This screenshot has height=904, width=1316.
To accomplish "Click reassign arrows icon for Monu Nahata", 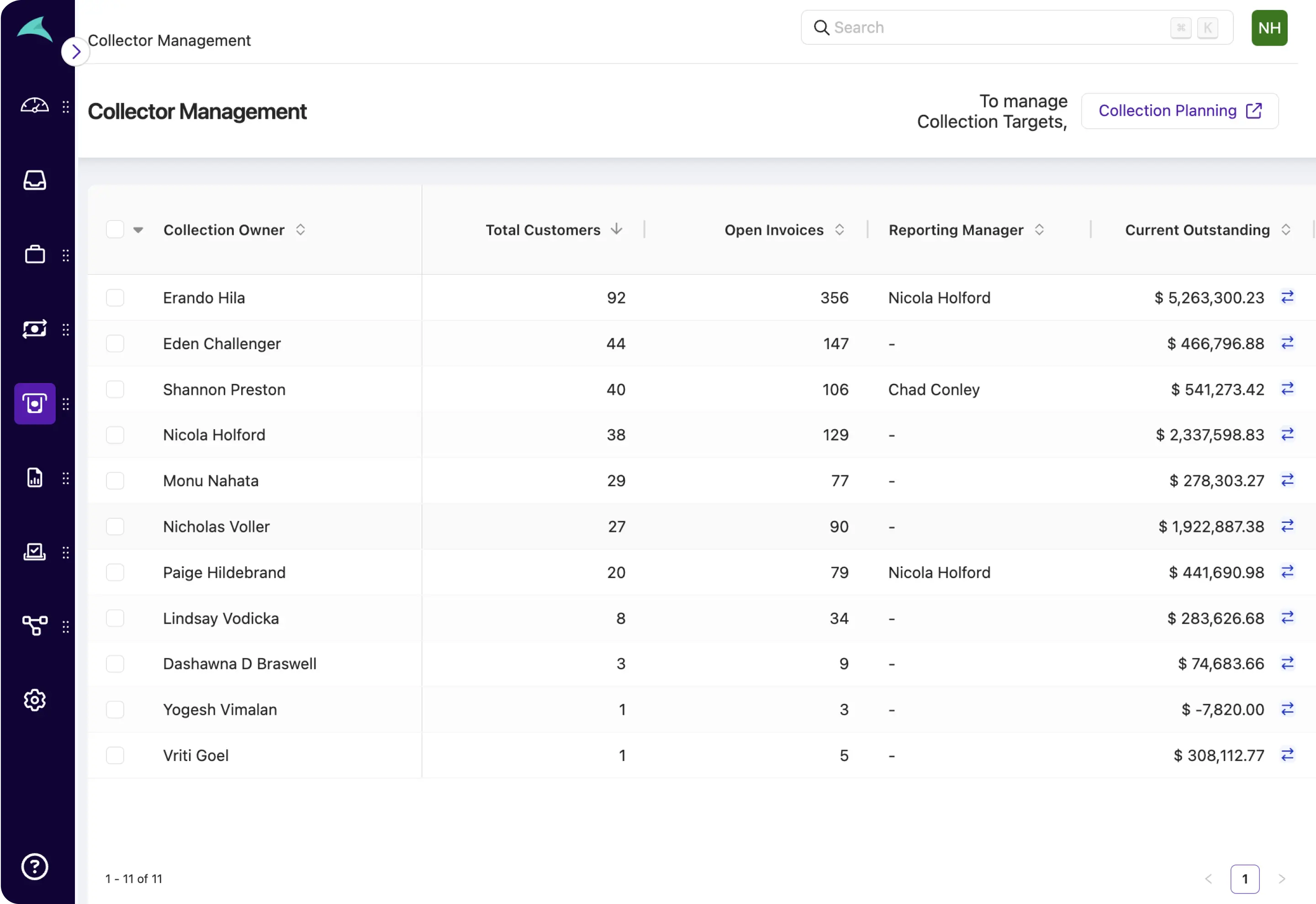I will click(x=1287, y=480).
